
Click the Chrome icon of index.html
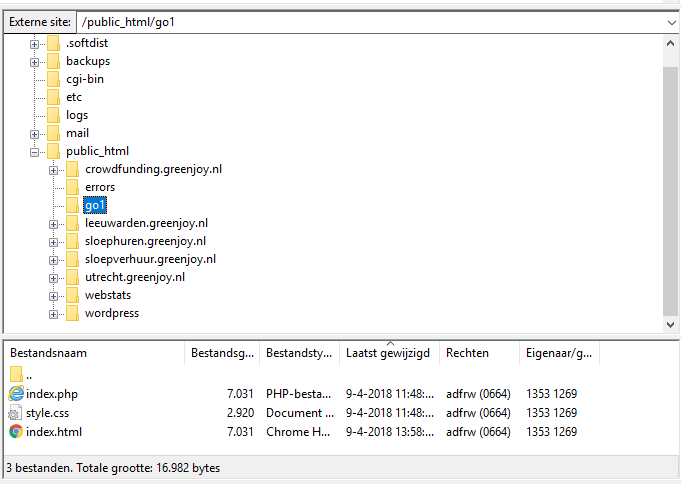[16, 431]
